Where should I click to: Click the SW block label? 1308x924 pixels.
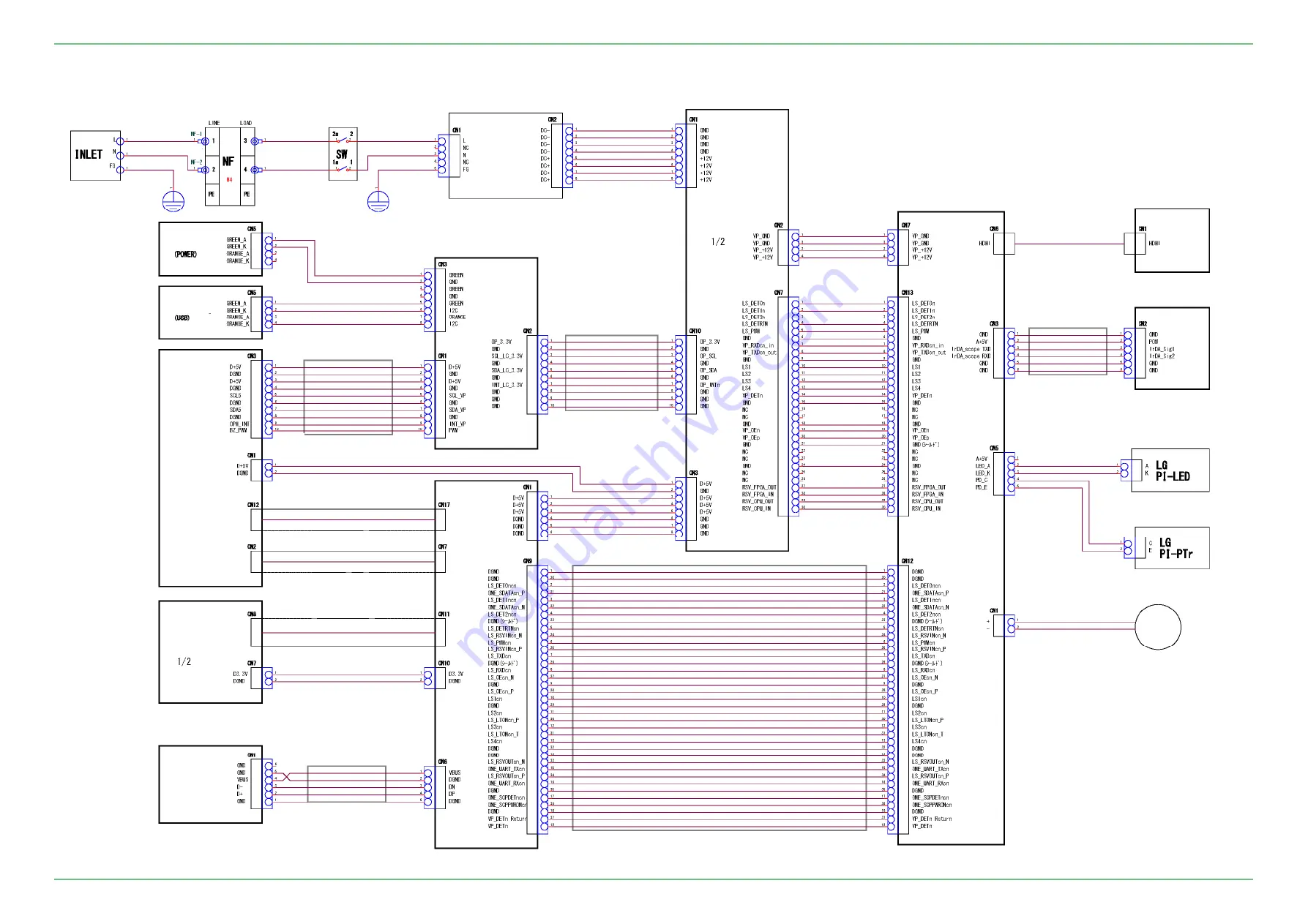[342, 154]
